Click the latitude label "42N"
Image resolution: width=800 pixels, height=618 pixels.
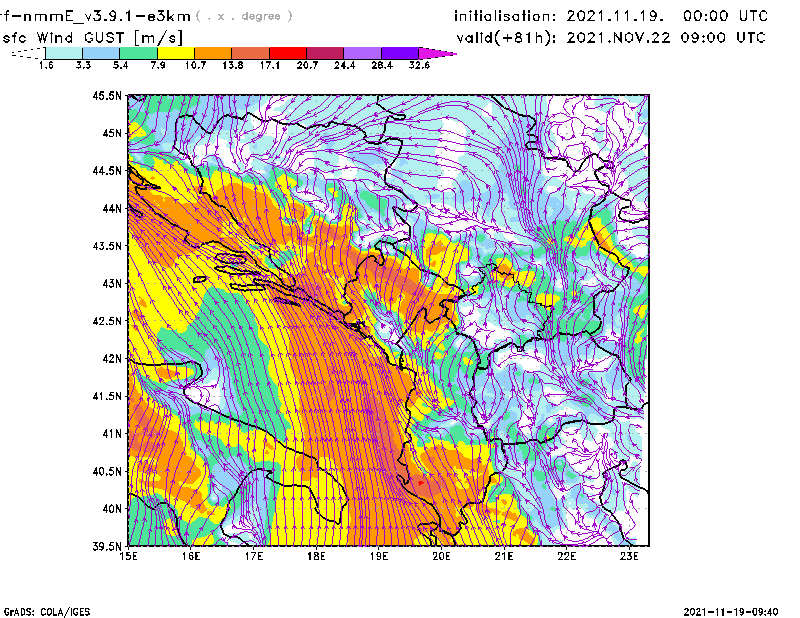pos(112,359)
